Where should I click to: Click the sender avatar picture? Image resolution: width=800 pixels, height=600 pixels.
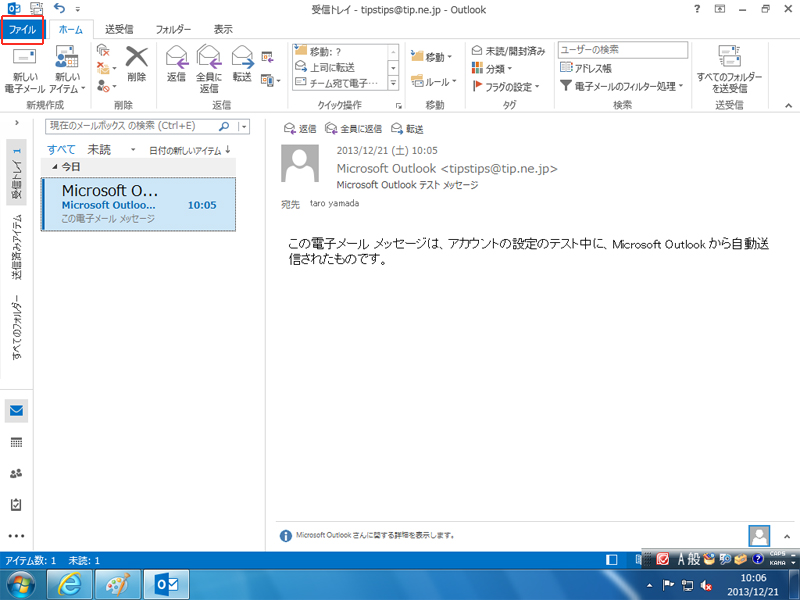[x=300, y=163]
